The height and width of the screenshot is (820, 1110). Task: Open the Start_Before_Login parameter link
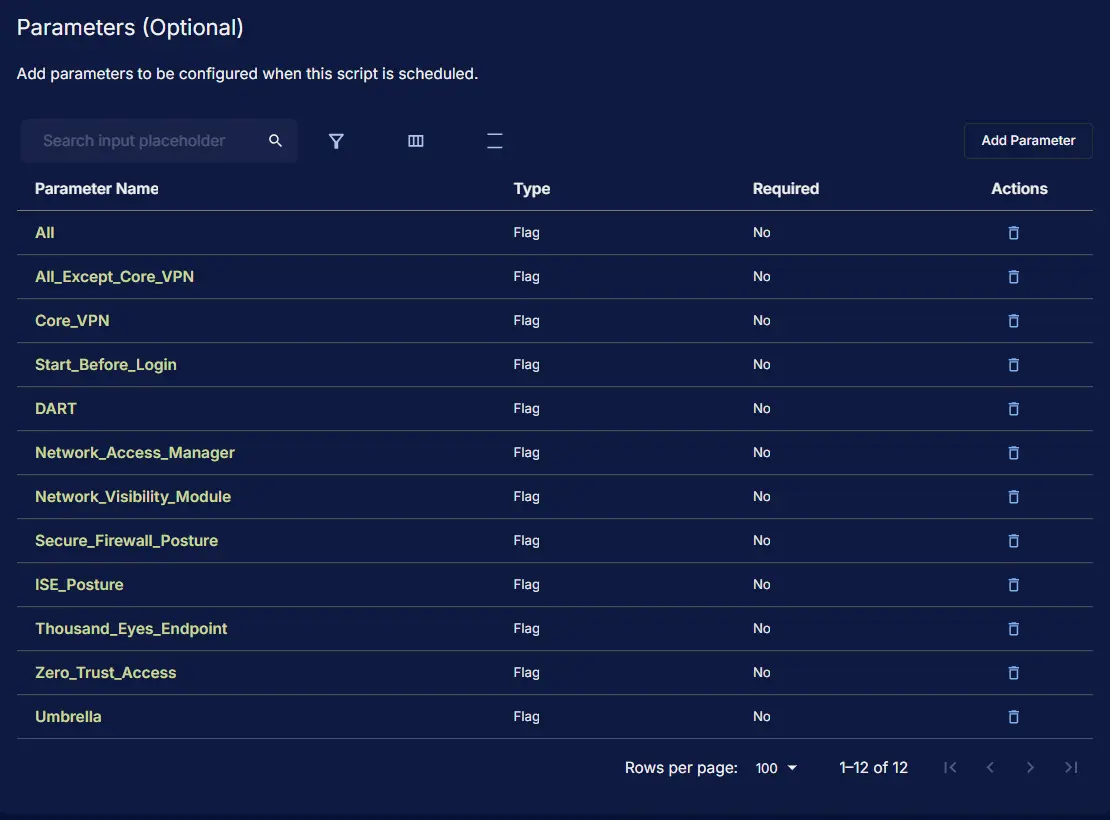tap(106, 365)
